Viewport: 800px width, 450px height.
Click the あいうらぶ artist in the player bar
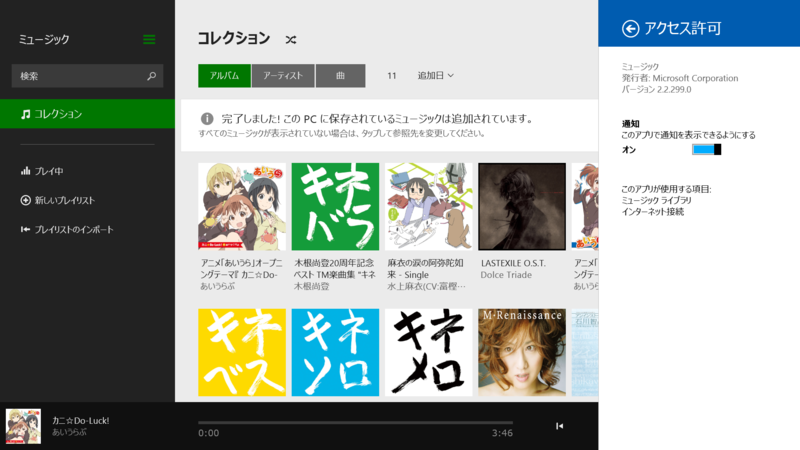(69, 432)
